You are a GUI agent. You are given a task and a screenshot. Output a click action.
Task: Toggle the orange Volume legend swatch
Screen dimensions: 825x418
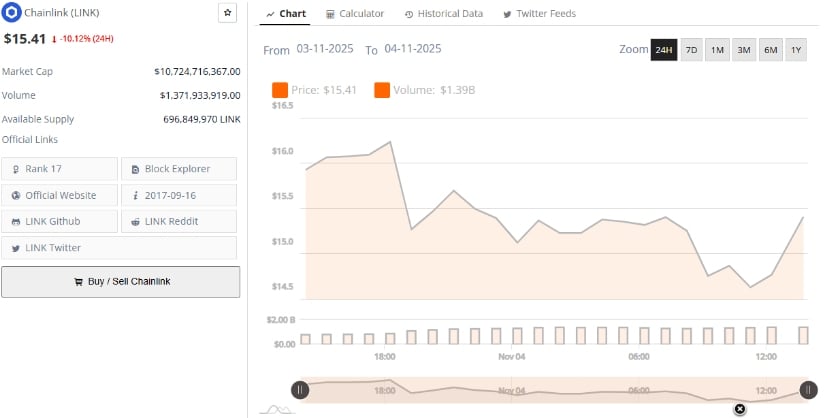tap(382, 90)
